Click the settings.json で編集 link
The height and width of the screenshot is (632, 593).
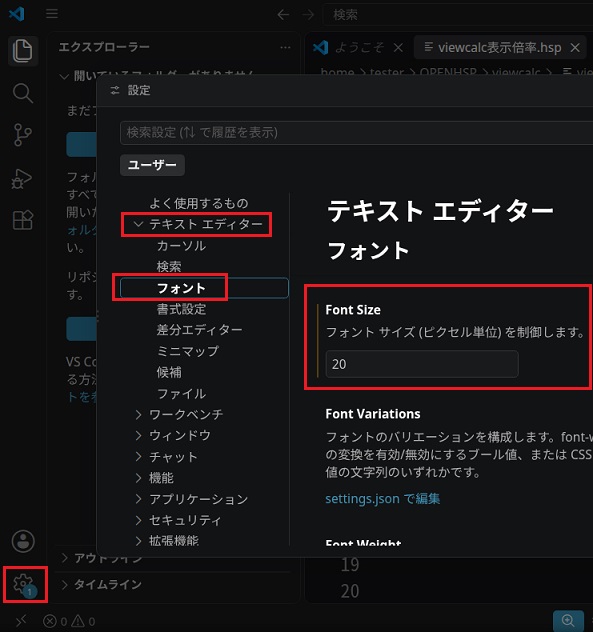coord(382,499)
